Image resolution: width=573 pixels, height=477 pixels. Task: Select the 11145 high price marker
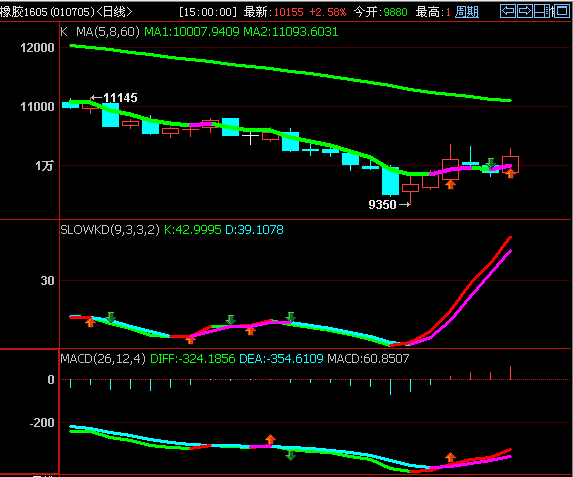click(114, 98)
